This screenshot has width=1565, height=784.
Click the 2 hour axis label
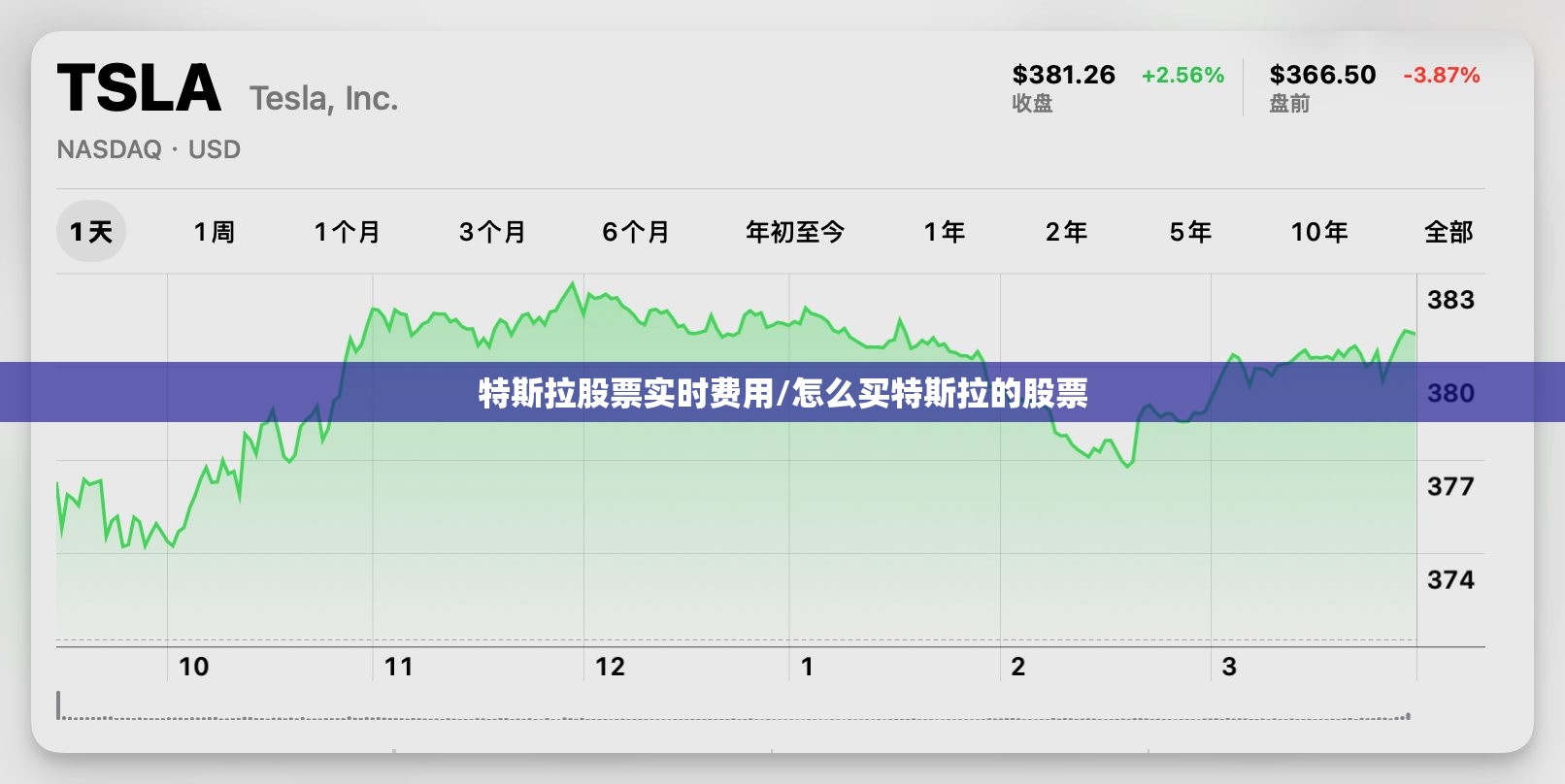tap(1017, 667)
